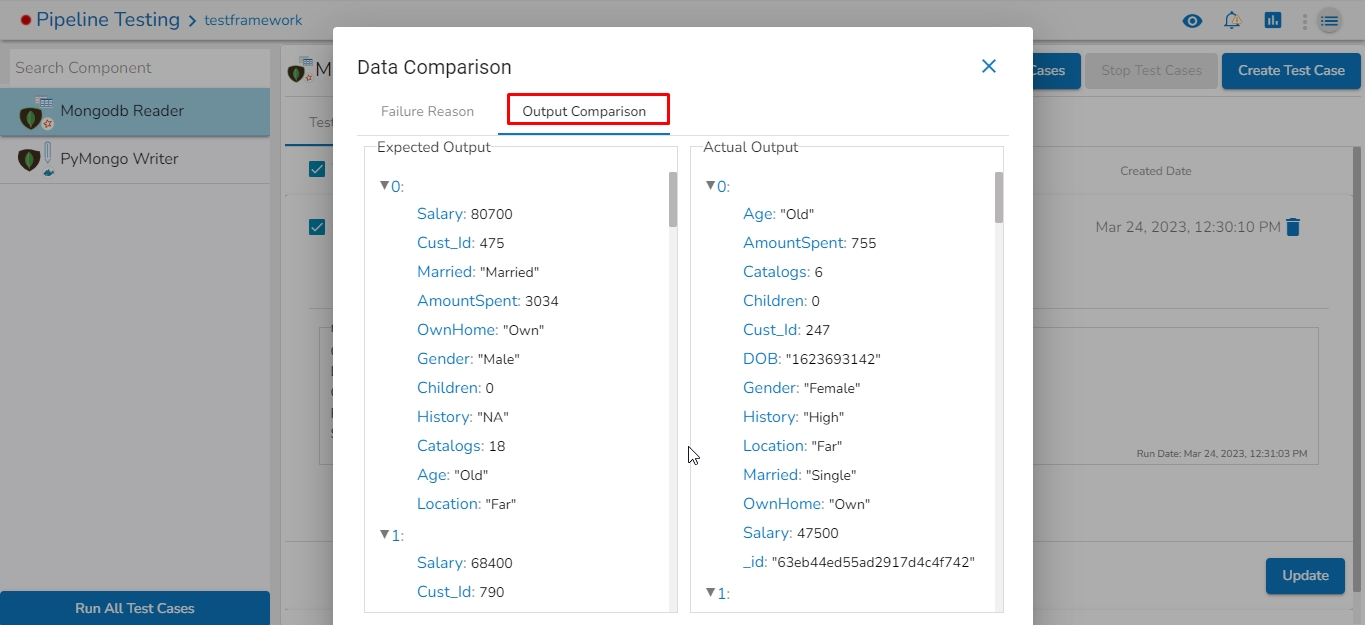Click the bar chart icon in header

pos(1272,21)
